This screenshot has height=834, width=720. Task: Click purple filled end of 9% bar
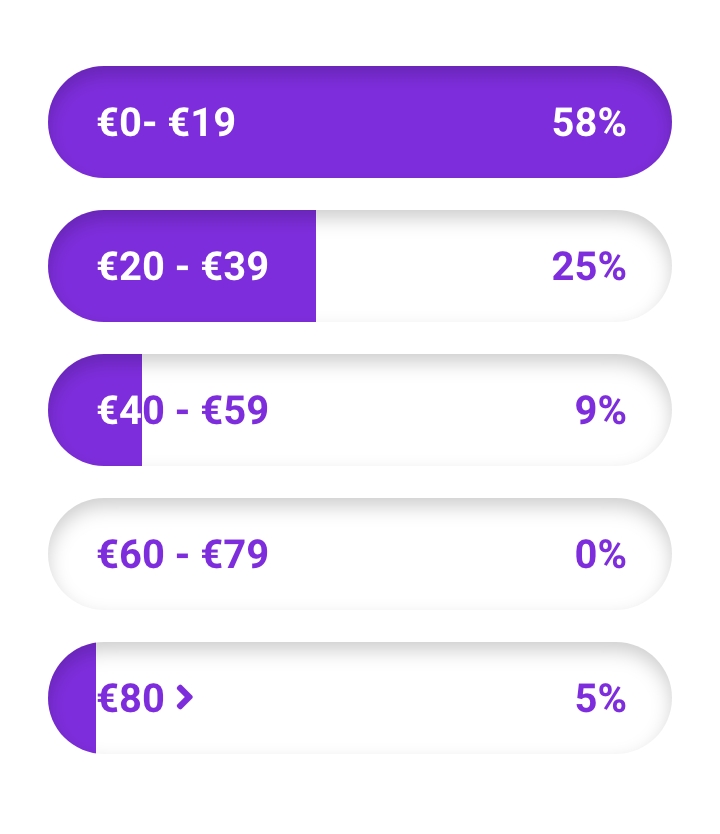click(x=95, y=410)
